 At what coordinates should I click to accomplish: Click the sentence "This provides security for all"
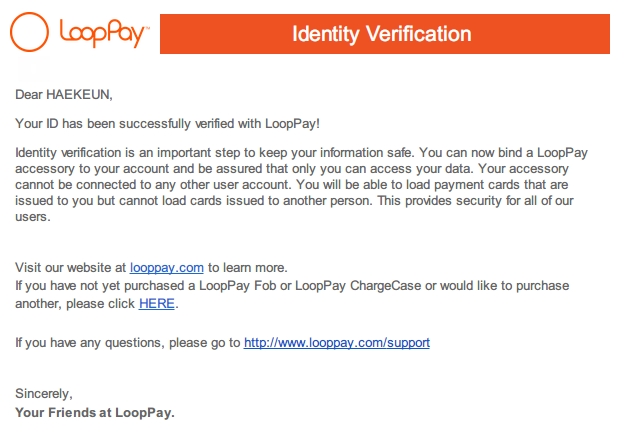tap(295, 208)
